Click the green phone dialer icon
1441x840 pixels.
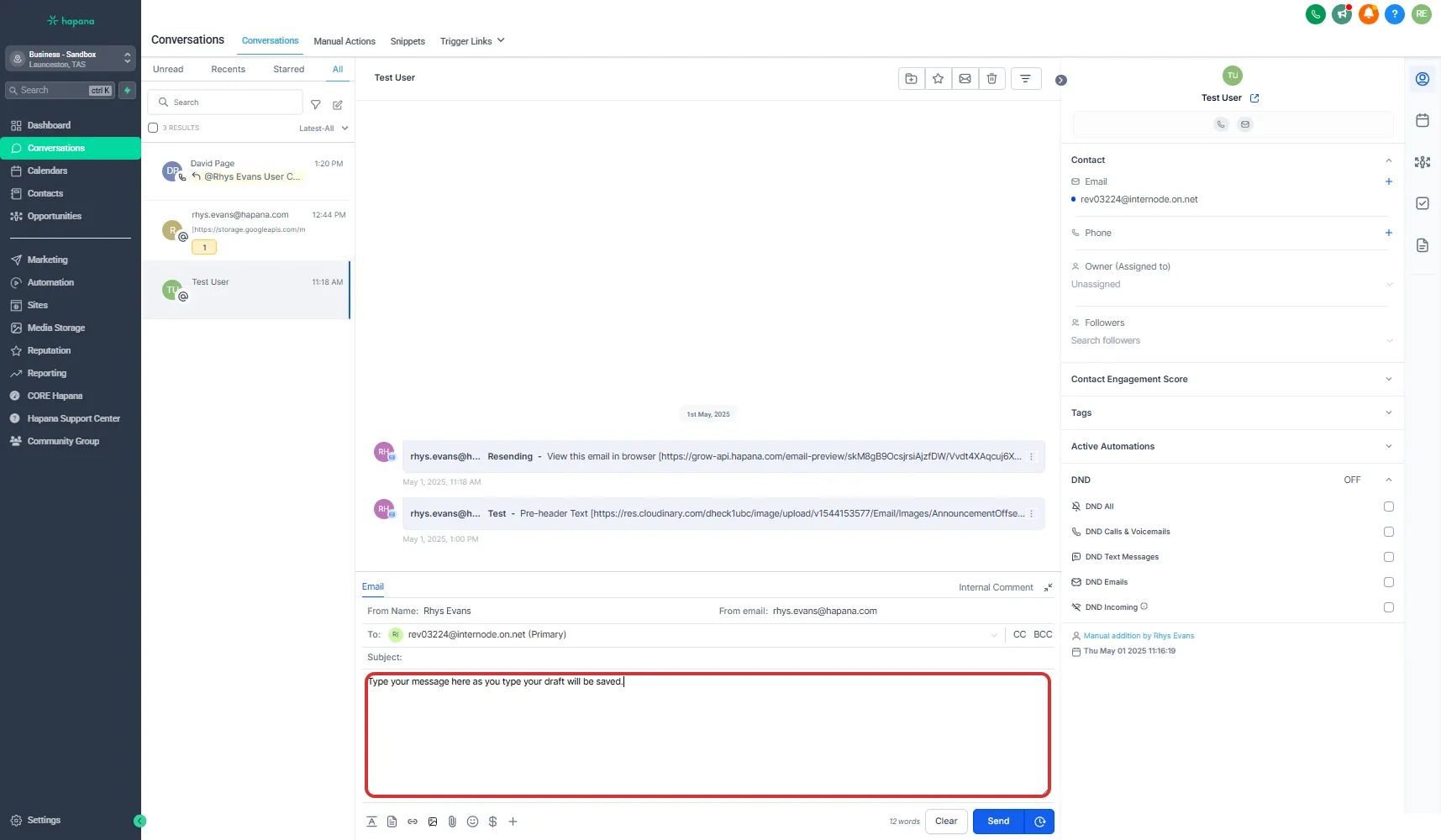(x=1315, y=14)
